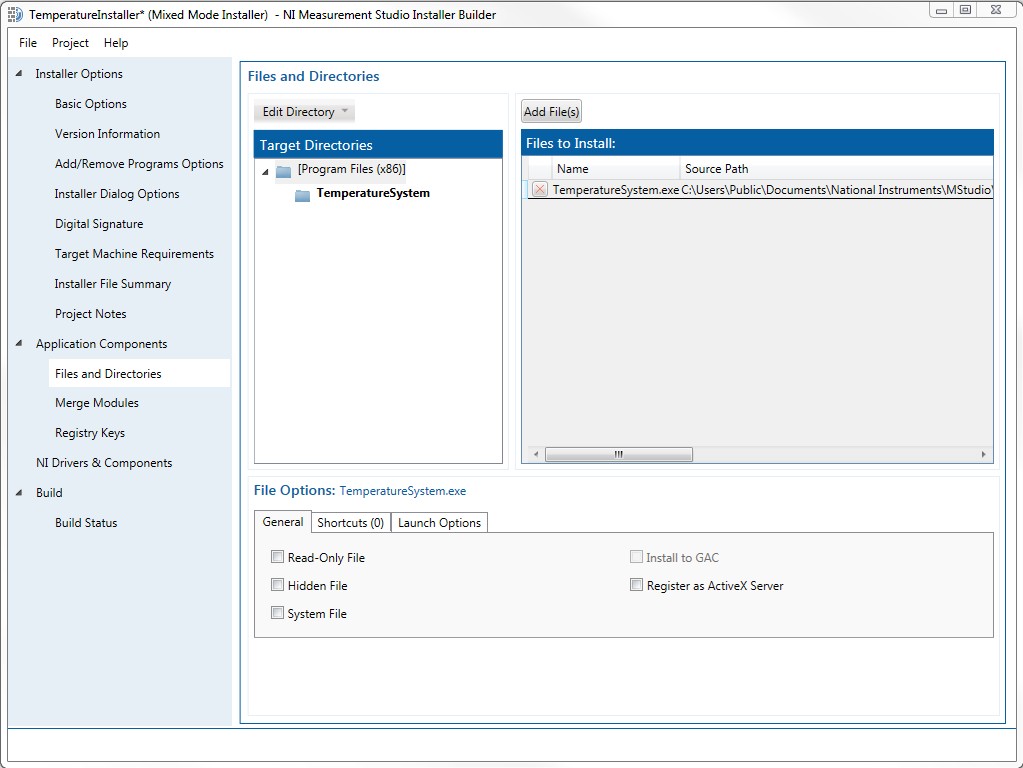Switch to the Shortcuts (0) tab
This screenshot has width=1023, height=768.
point(350,523)
